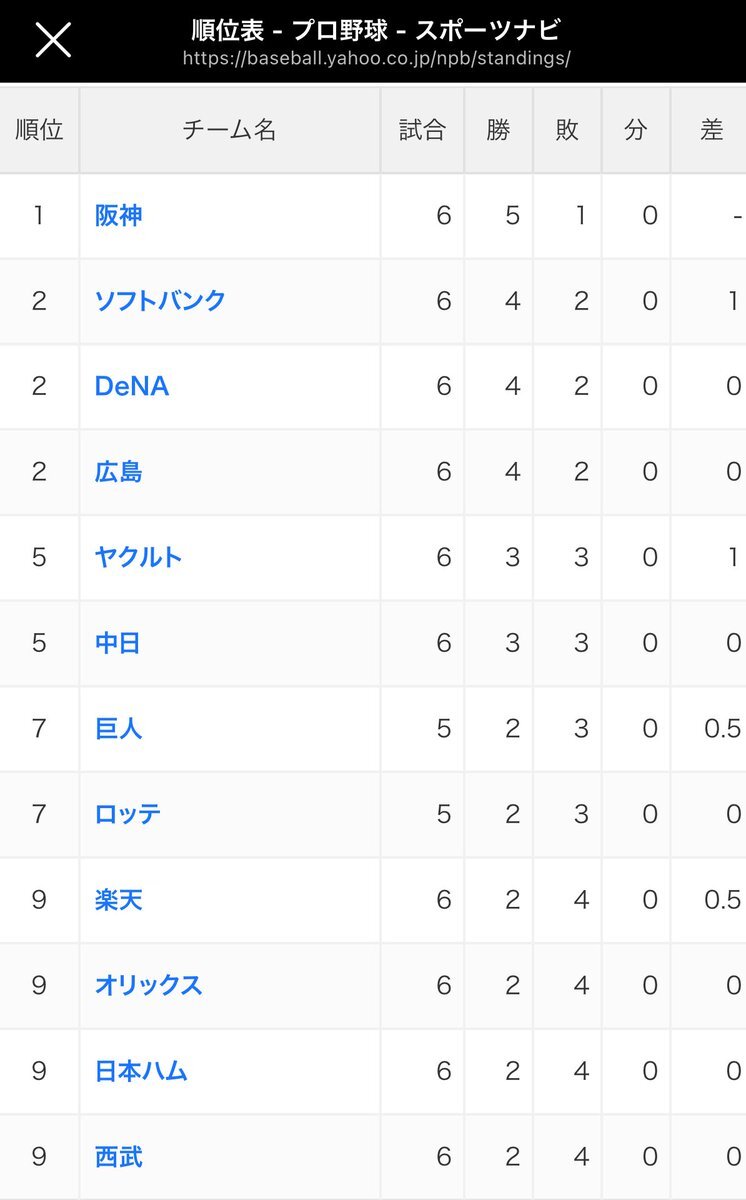Open the ソフトバンク team link

(160, 301)
